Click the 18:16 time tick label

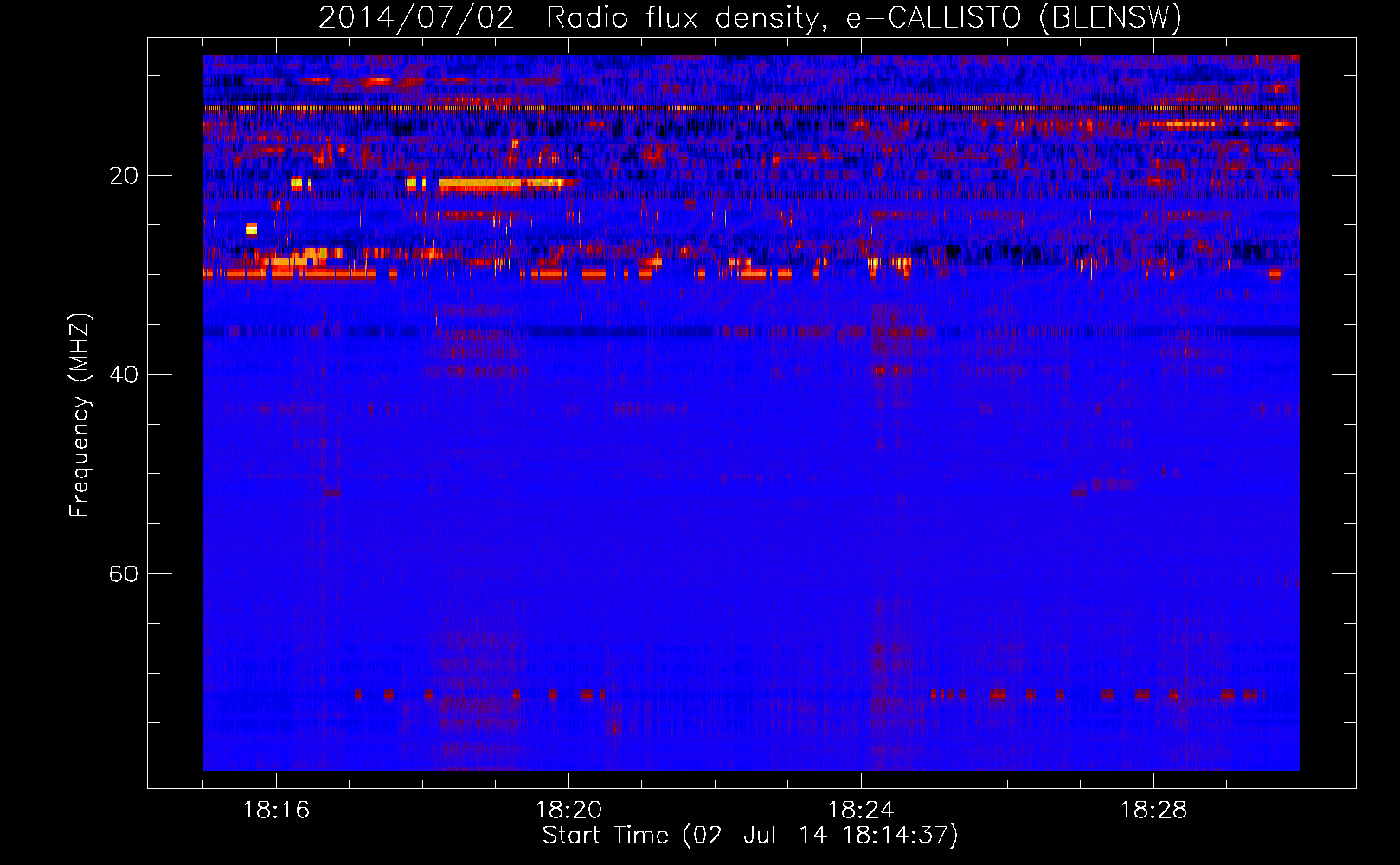click(276, 811)
